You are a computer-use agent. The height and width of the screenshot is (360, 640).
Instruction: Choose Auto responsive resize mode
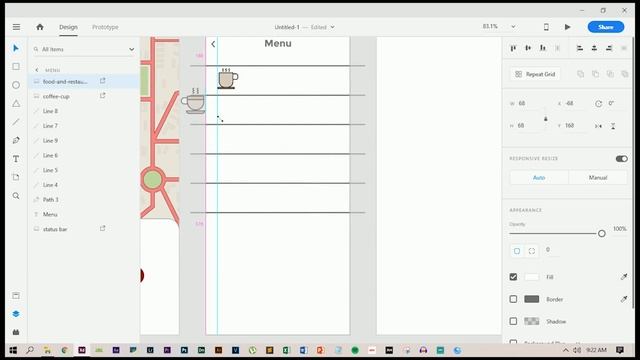539,178
